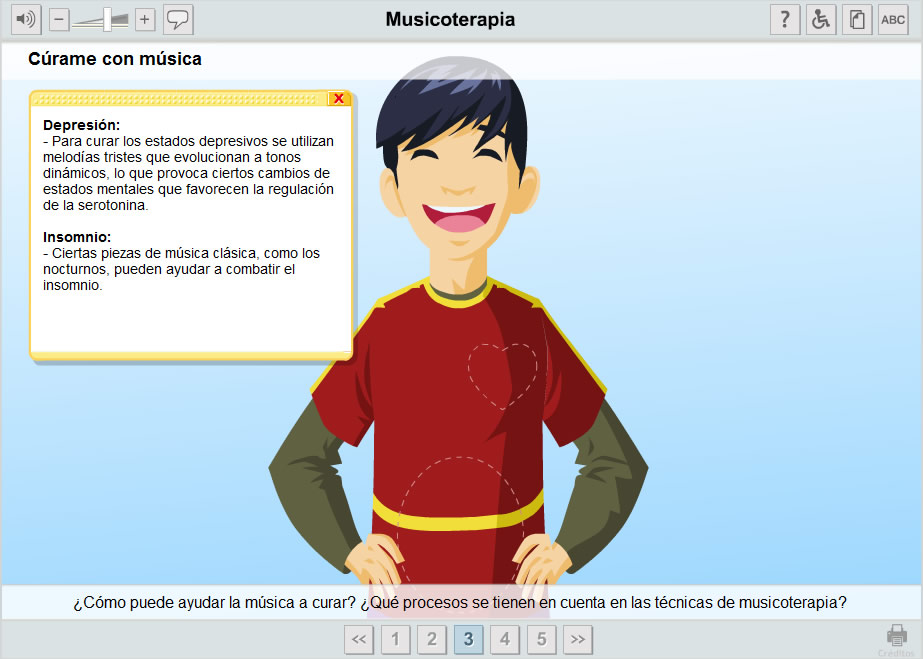Decrease volume with the minus button

59,19
